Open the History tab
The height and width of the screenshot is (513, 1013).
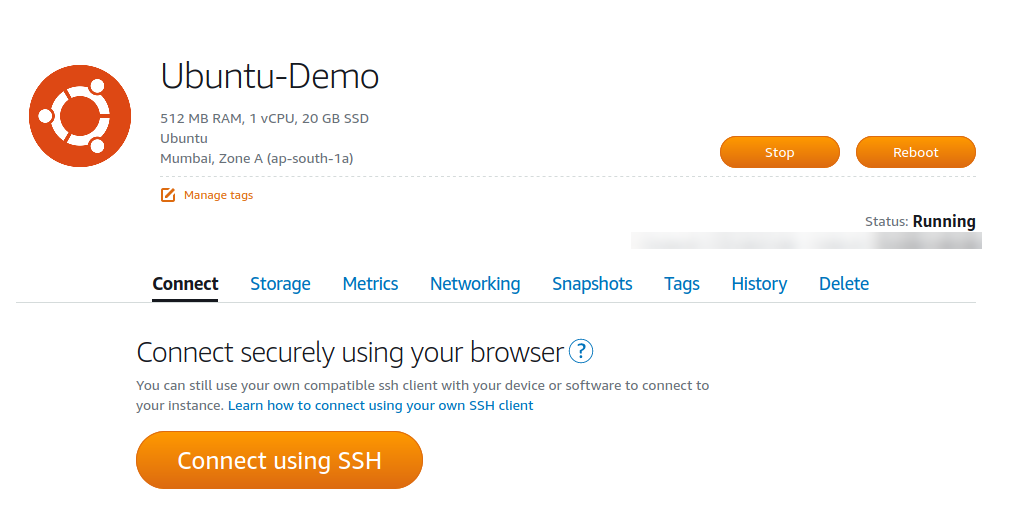pyautogui.click(x=759, y=284)
